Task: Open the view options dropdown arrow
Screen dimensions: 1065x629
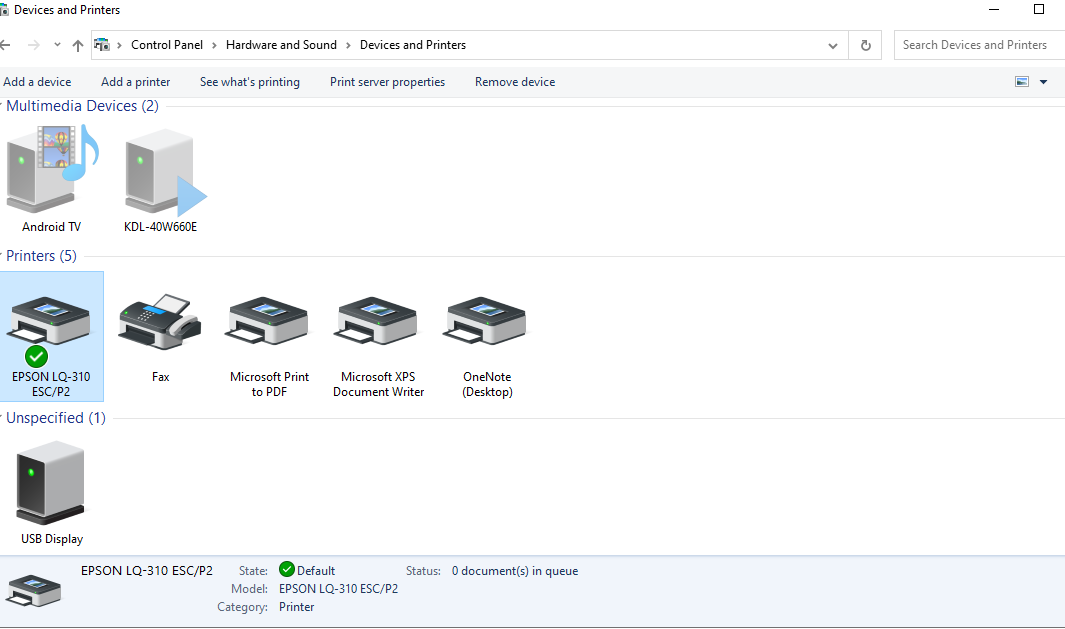Action: pyautogui.click(x=1044, y=82)
